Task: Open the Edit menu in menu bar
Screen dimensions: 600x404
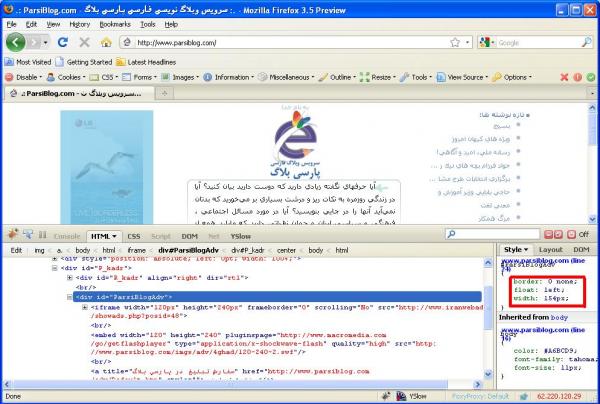Action: tap(31, 24)
